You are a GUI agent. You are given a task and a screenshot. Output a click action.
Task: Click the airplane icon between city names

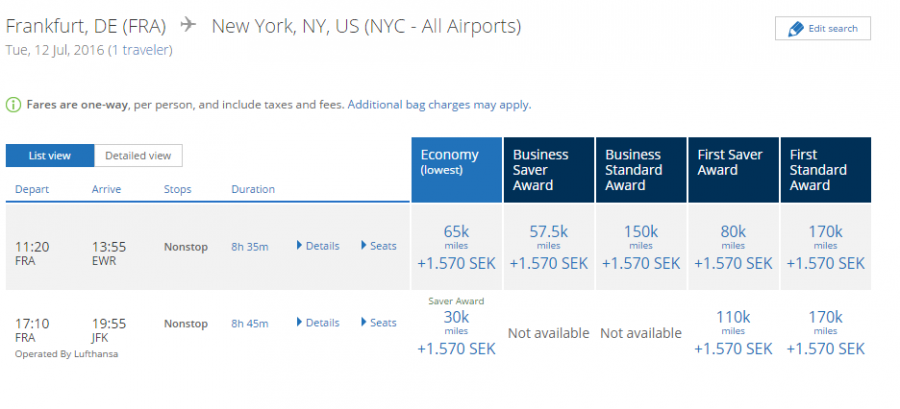(x=188, y=25)
